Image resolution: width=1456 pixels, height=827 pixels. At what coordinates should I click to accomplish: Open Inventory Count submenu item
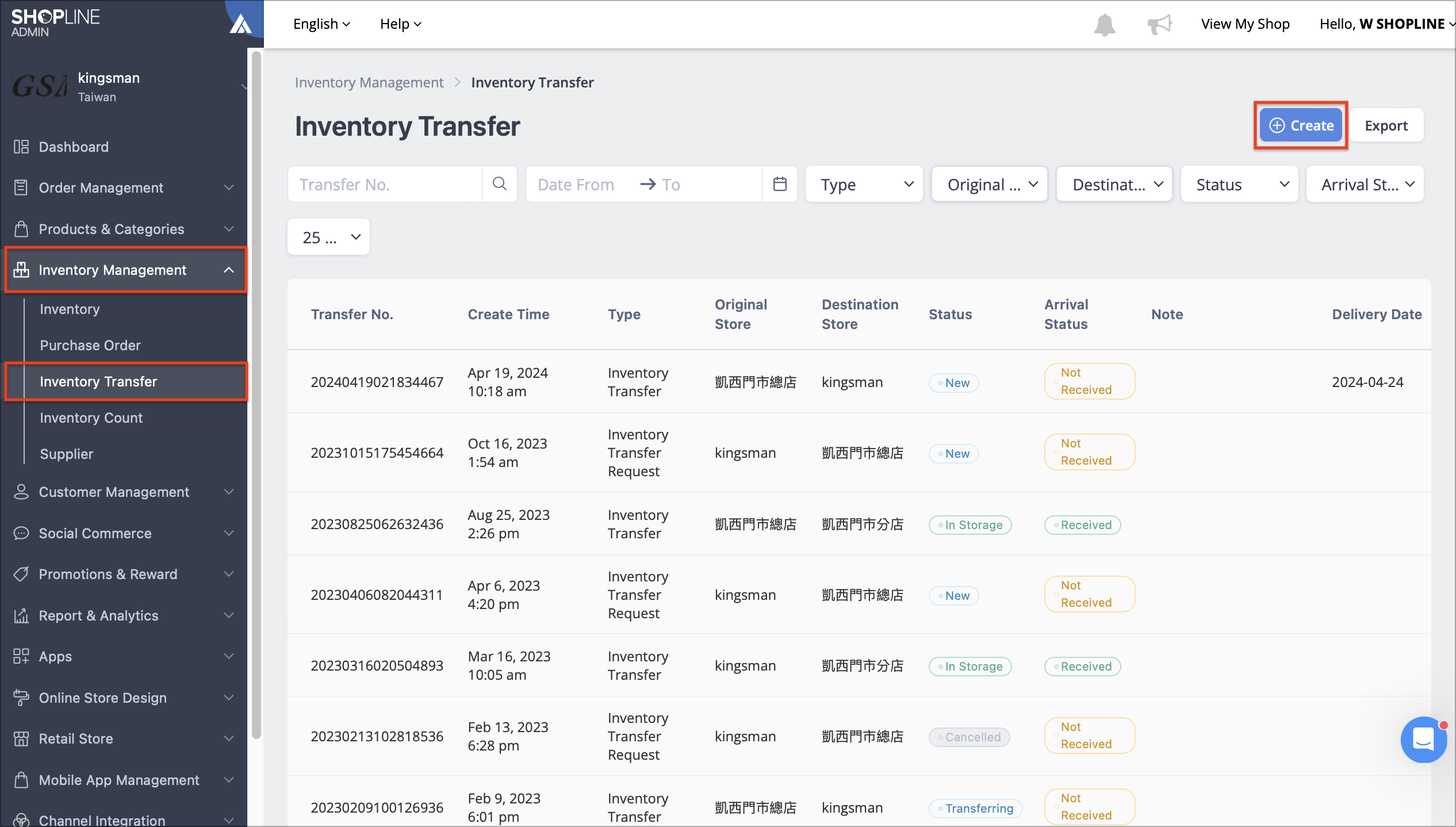point(91,418)
